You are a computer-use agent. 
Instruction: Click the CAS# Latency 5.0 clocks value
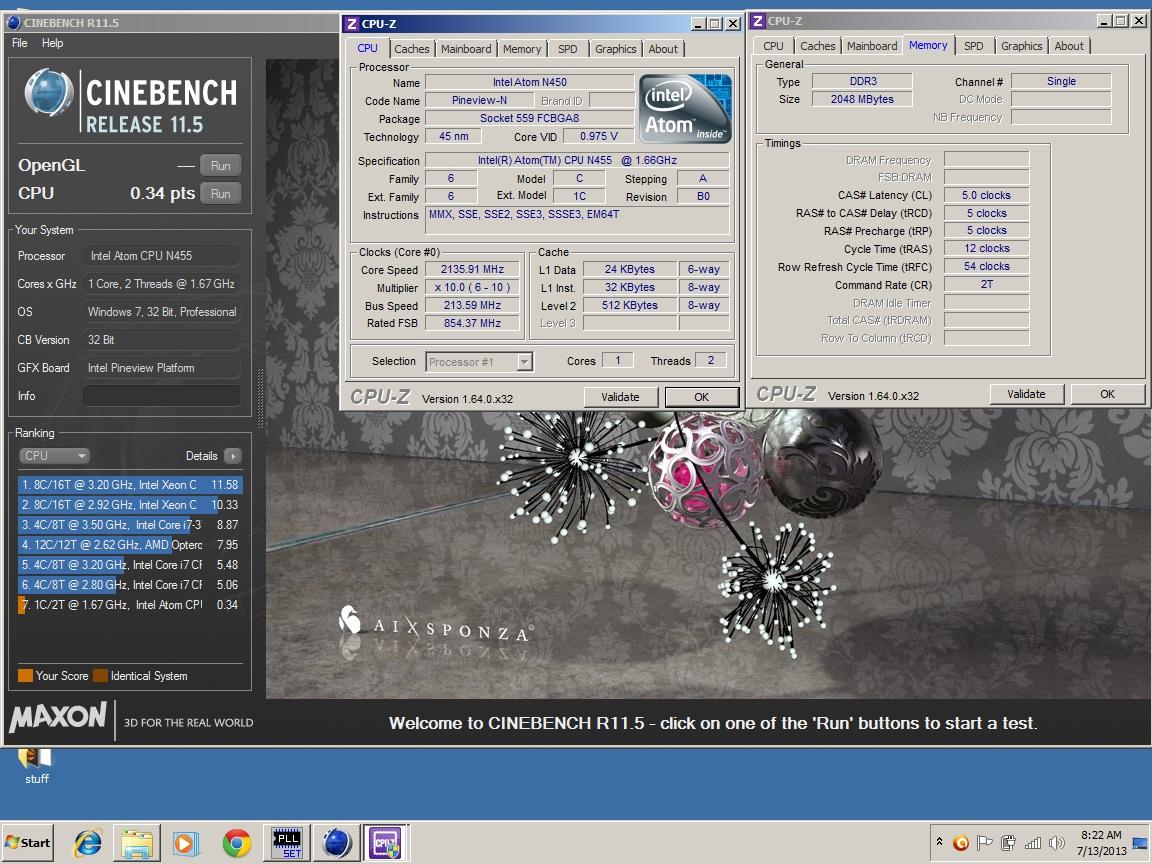[986, 195]
